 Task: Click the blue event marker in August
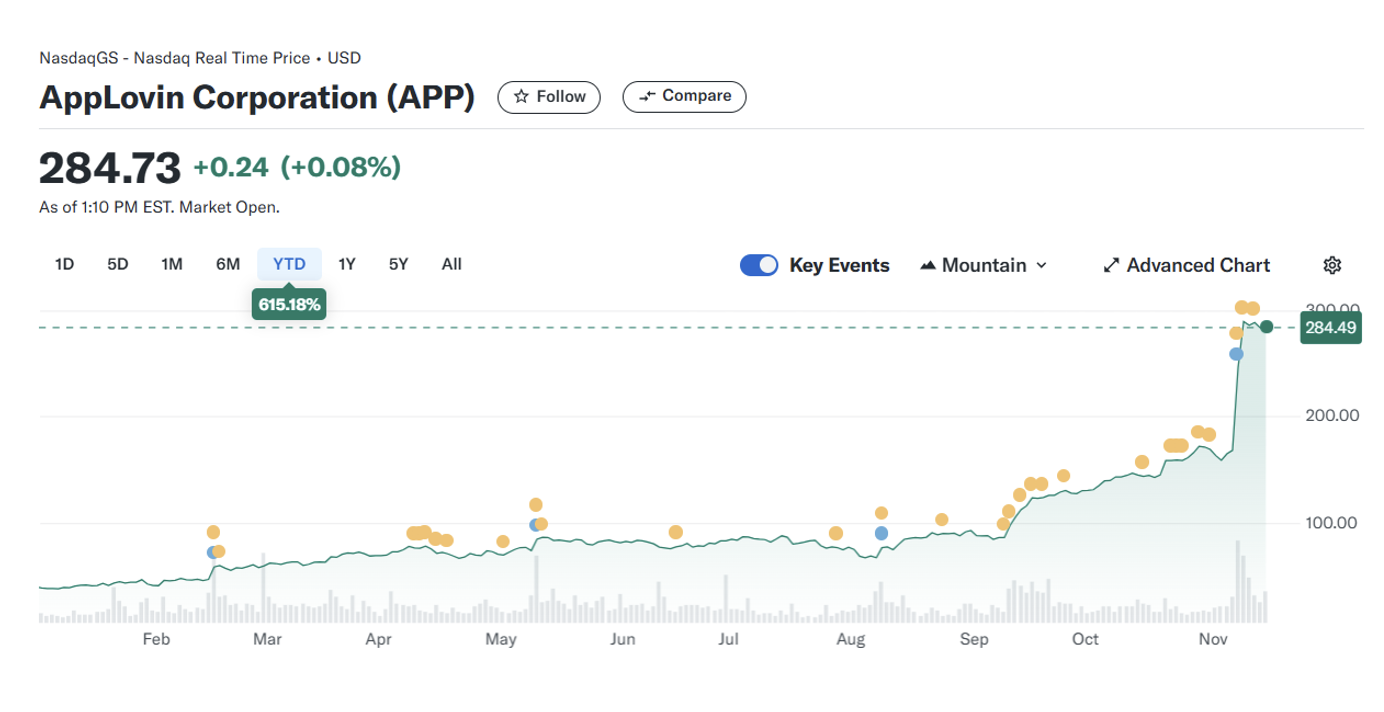881,533
